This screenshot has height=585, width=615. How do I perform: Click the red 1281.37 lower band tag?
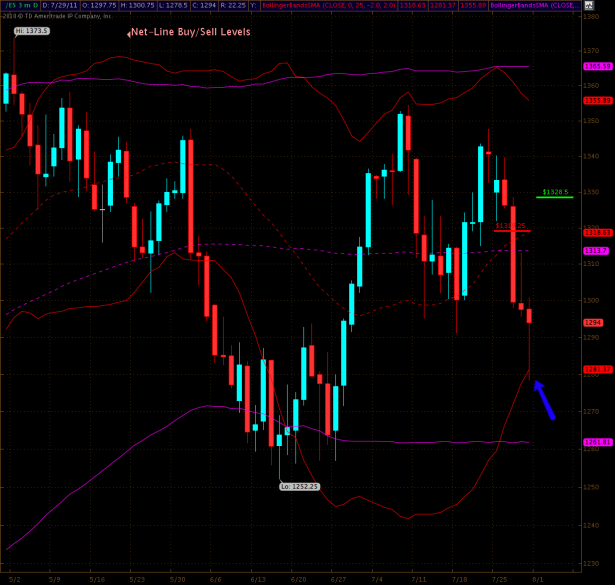pyautogui.click(x=597, y=369)
